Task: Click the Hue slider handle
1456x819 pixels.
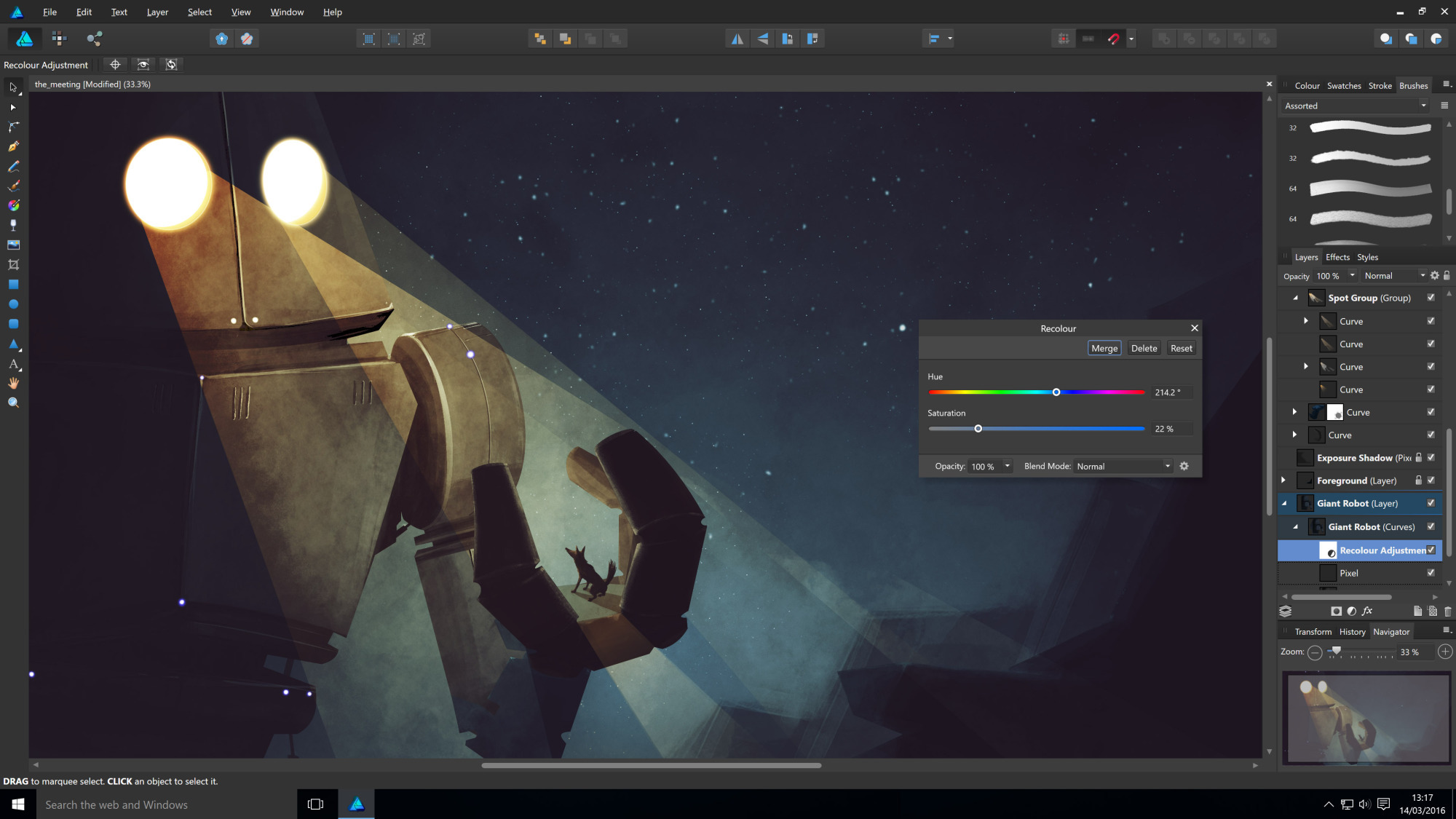Action: tap(1056, 392)
